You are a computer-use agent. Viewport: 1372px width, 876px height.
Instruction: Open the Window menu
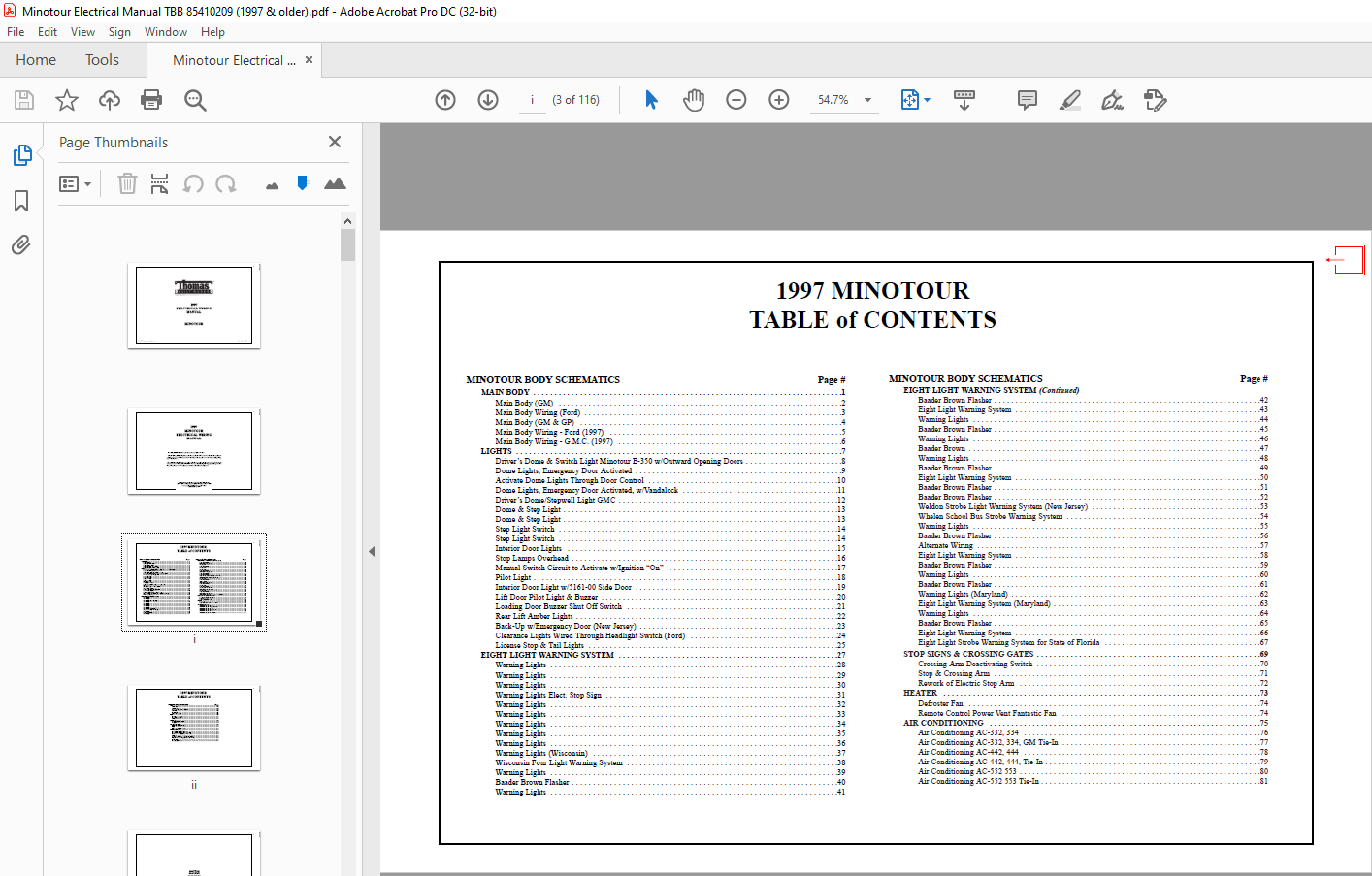[166, 32]
